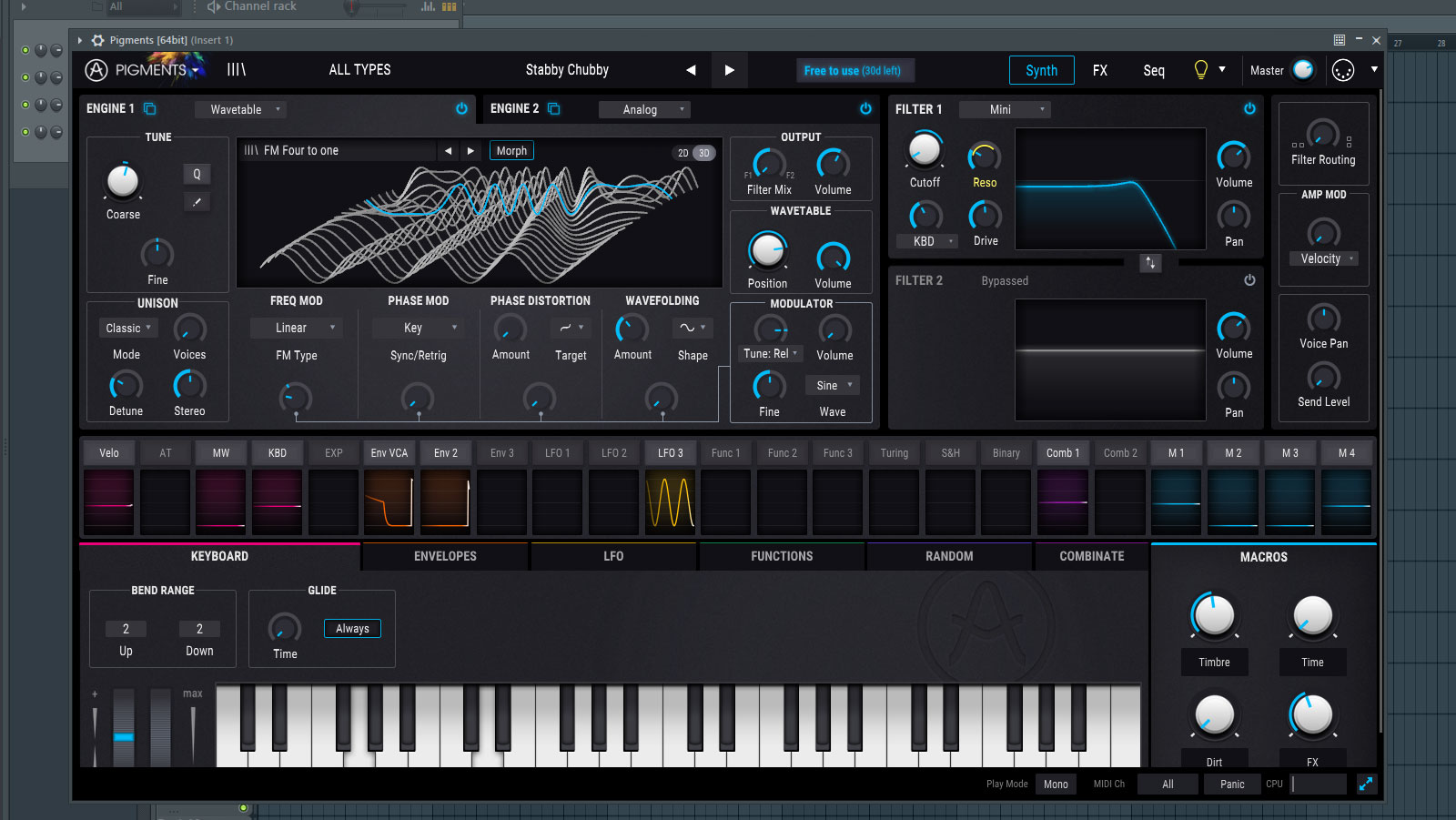Click the bend range Up value field
Screen dimensions: 1456x820
126,628
